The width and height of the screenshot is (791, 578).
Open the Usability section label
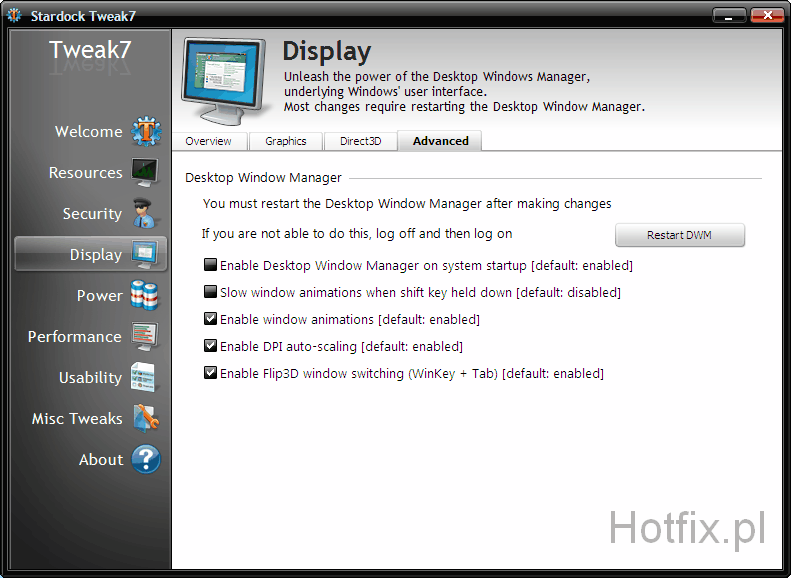pos(90,378)
